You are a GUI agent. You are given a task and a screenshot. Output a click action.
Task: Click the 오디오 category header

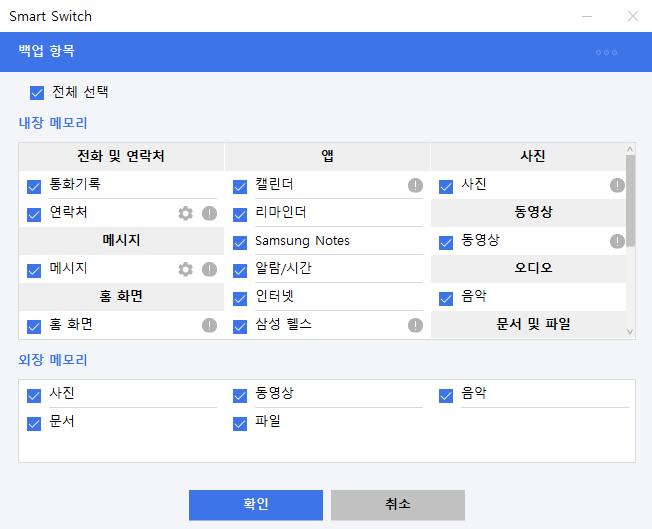tap(529, 268)
